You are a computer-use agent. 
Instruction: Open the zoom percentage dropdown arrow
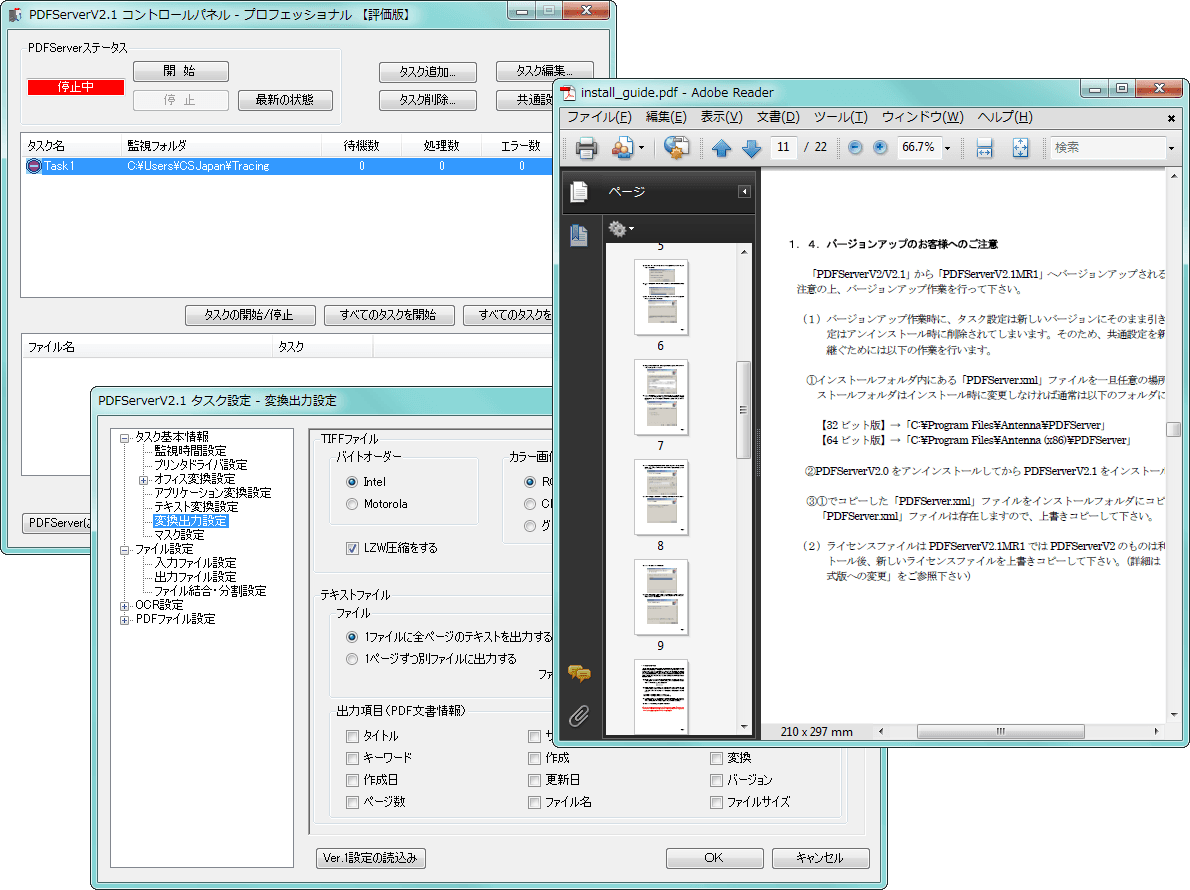947,148
